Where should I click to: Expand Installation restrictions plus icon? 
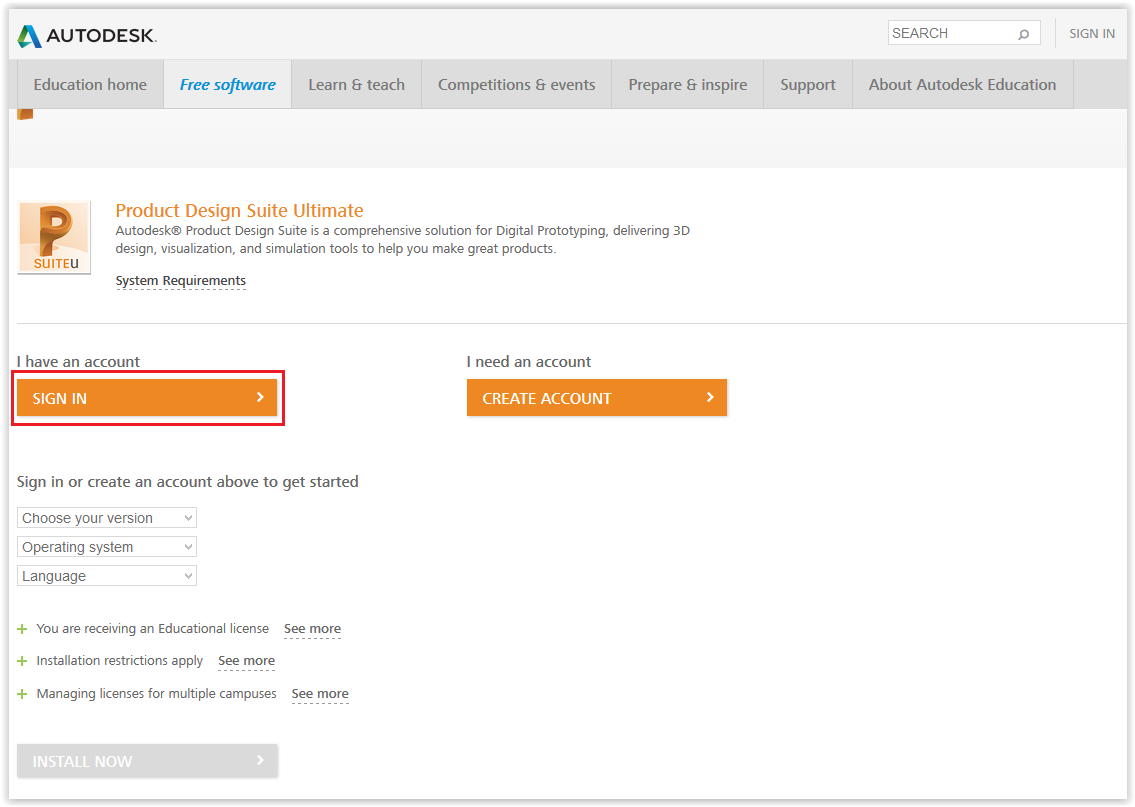coord(22,661)
